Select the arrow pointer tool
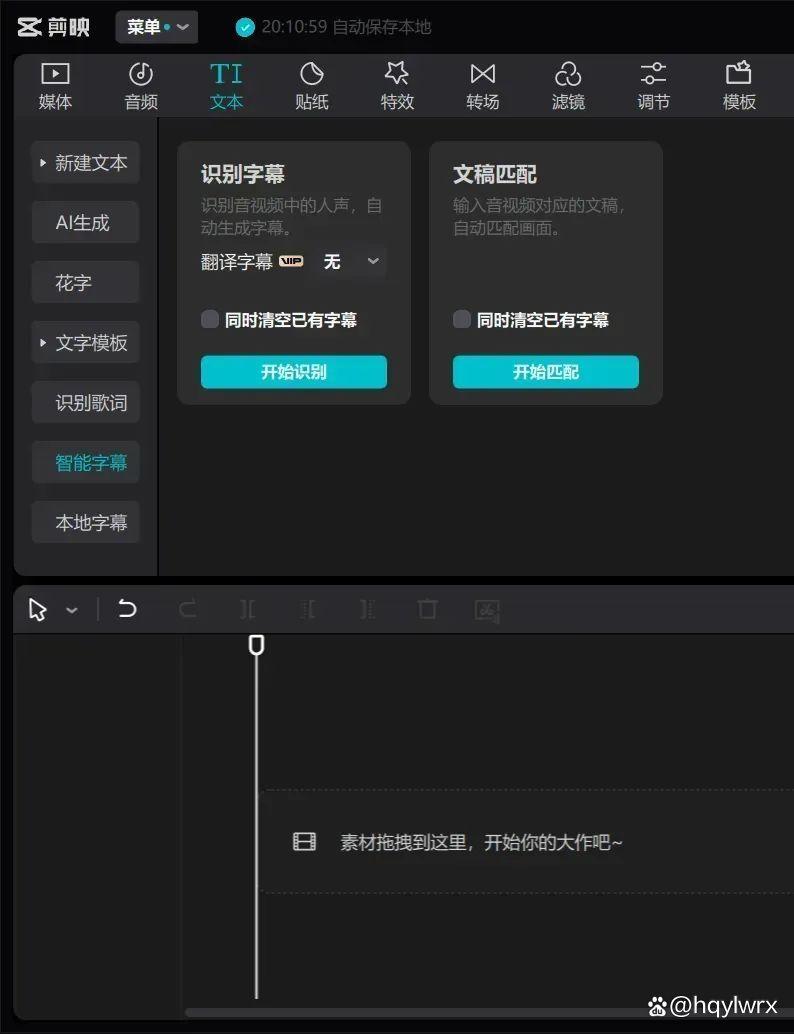Viewport: 794px width, 1034px height. click(38, 610)
